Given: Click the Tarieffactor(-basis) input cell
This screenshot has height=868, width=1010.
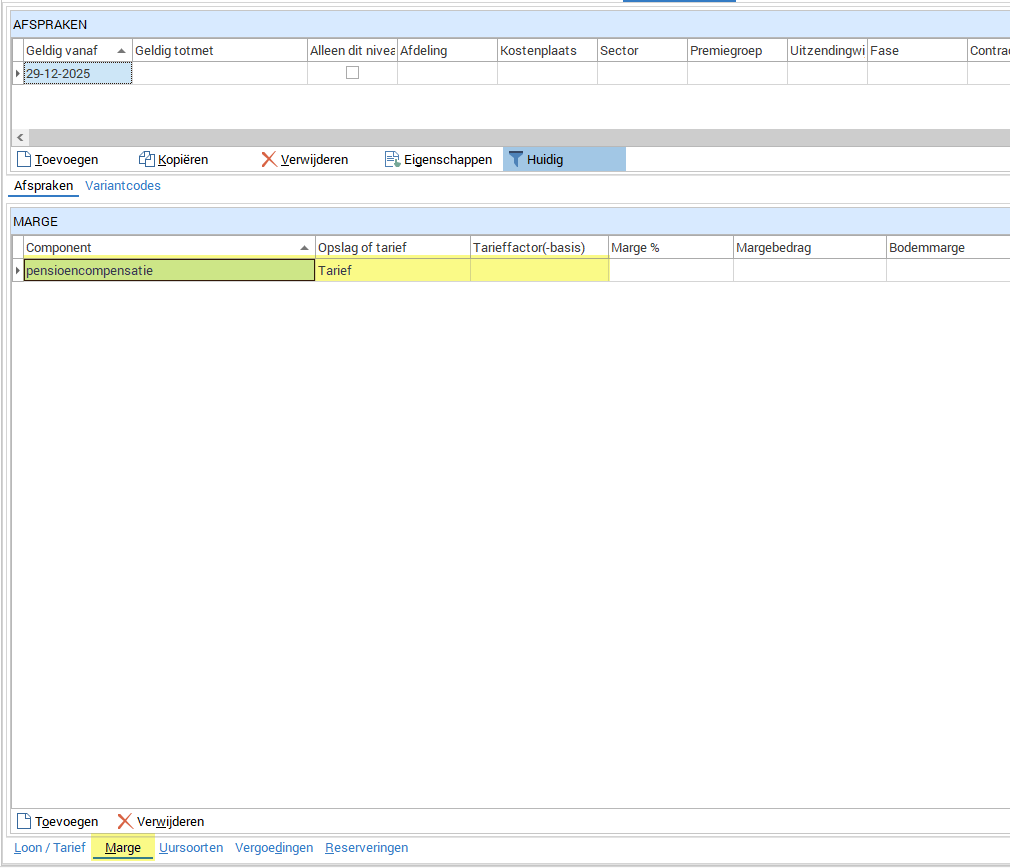Looking at the screenshot, I should 539,270.
